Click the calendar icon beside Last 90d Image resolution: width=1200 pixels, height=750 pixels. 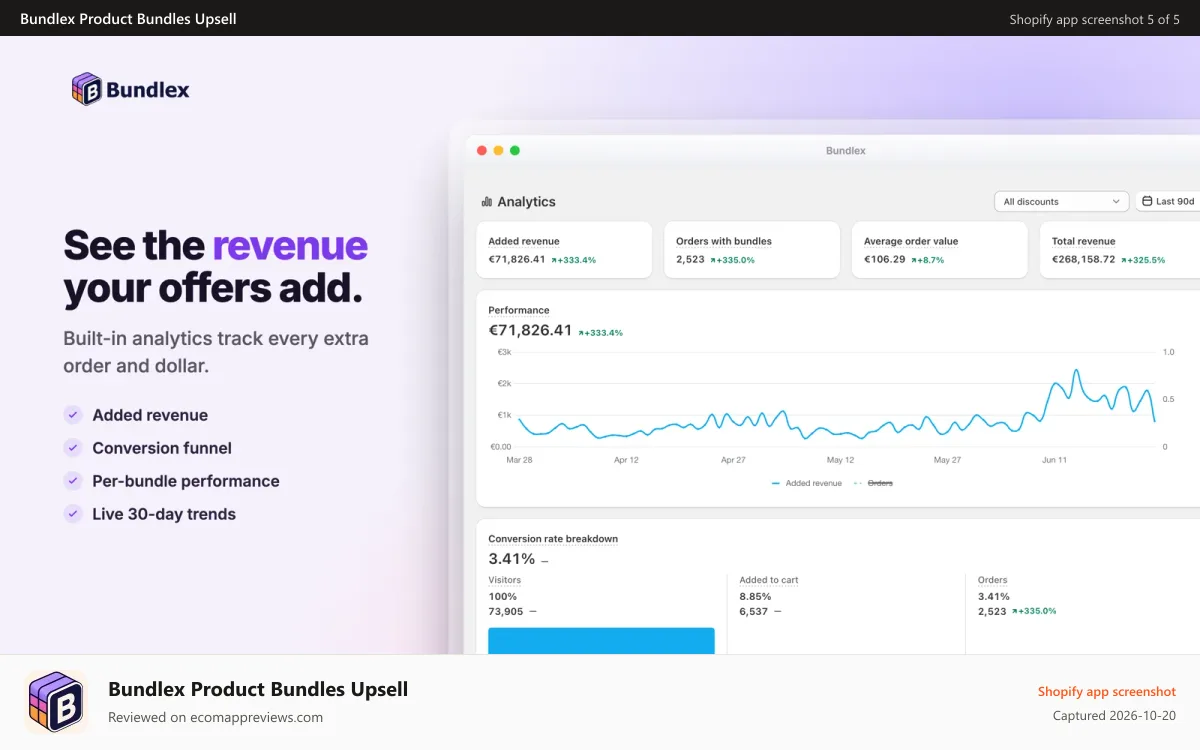click(1147, 201)
